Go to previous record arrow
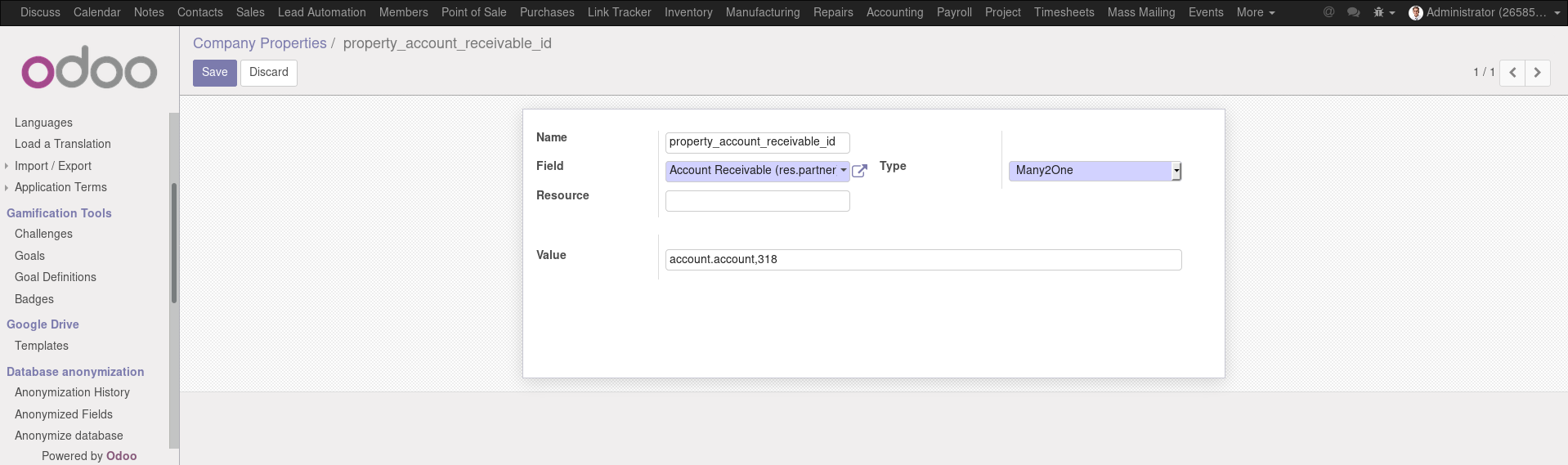The height and width of the screenshot is (465, 1568). [x=1512, y=73]
